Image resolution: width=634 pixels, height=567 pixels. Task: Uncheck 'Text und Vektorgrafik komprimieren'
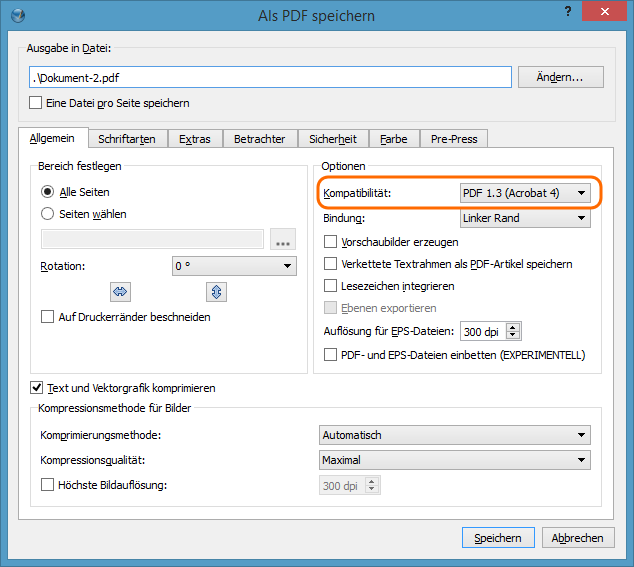pos(38,388)
